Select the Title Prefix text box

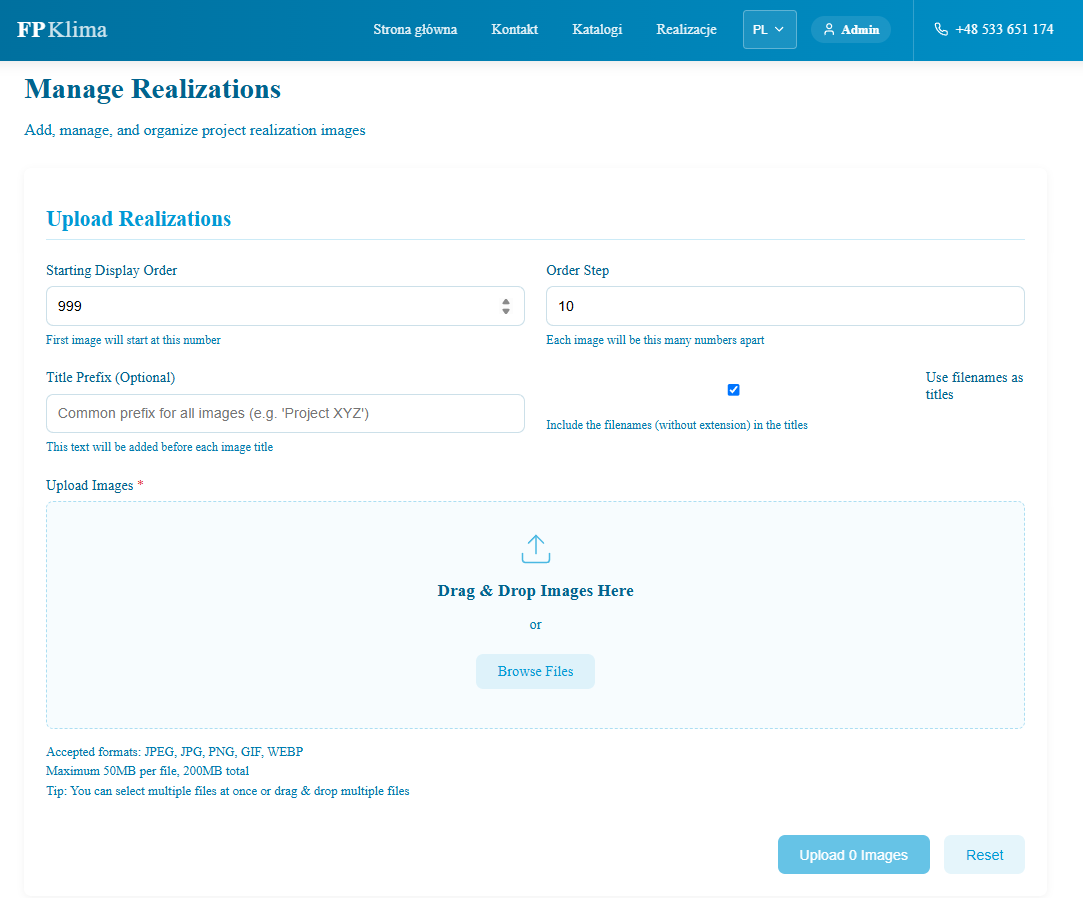(285, 413)
